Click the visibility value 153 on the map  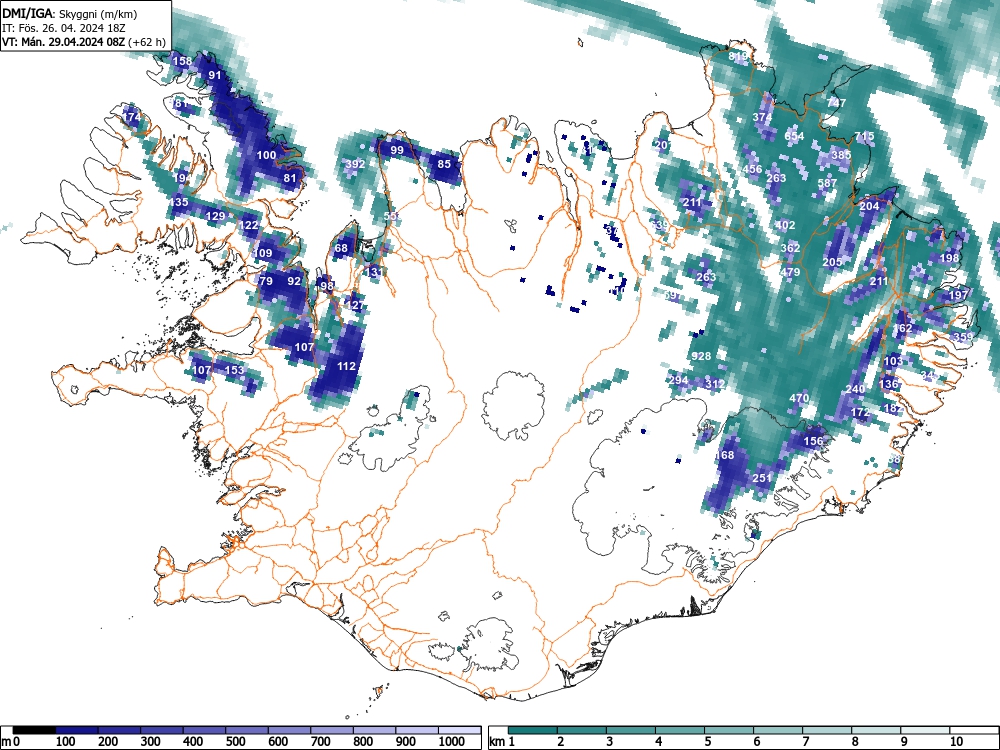coord(235,370)
